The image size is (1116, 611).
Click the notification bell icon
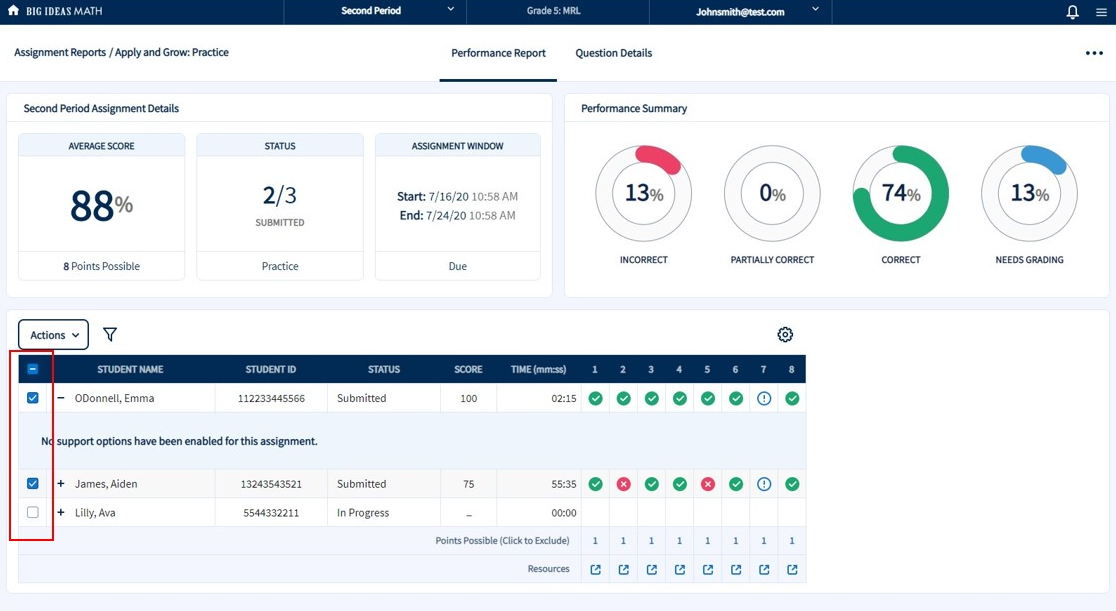pos(1072,12)
